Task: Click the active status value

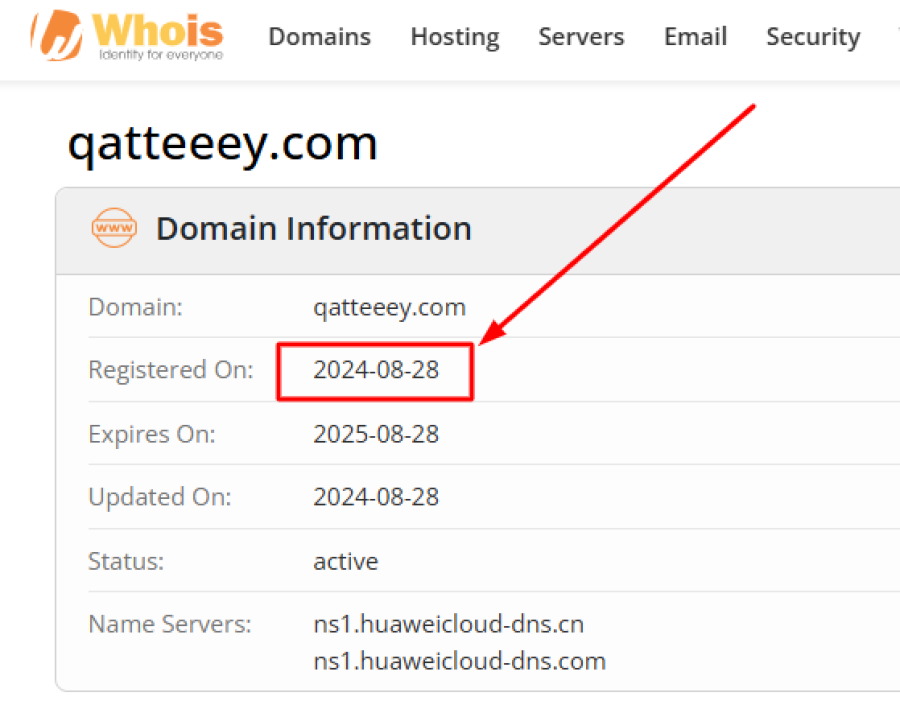Action: (345, 561)
